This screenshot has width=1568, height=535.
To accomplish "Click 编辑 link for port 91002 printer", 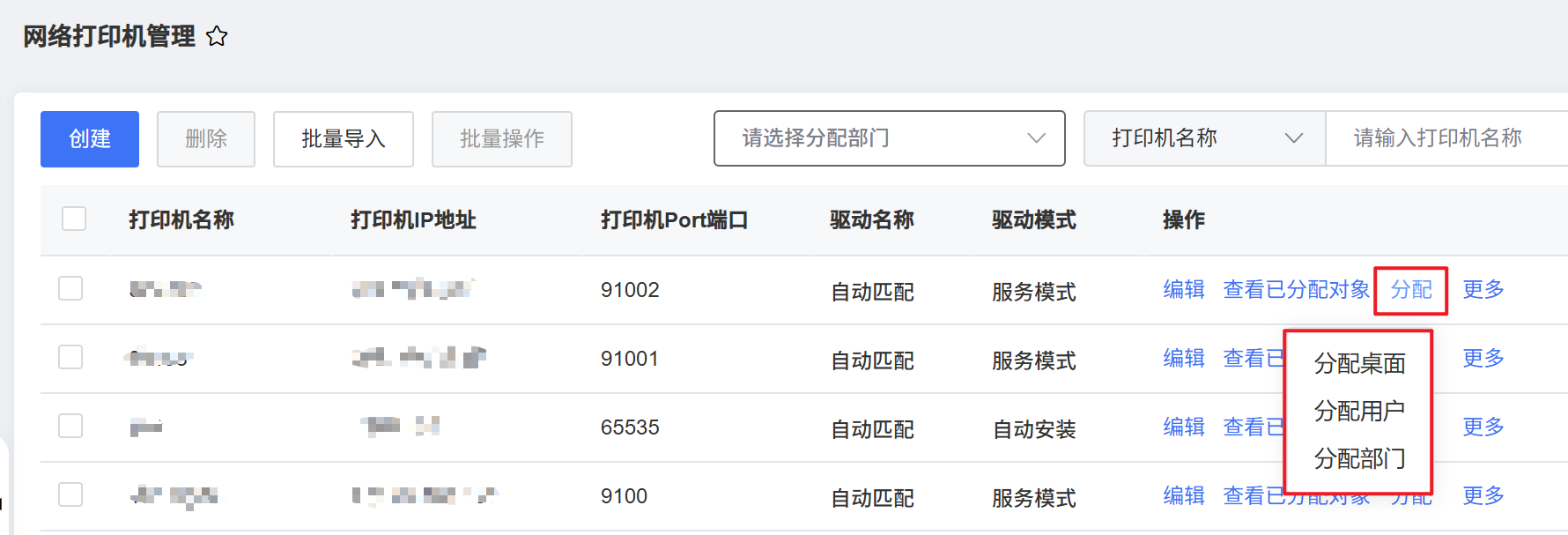I will (1183, 289).
